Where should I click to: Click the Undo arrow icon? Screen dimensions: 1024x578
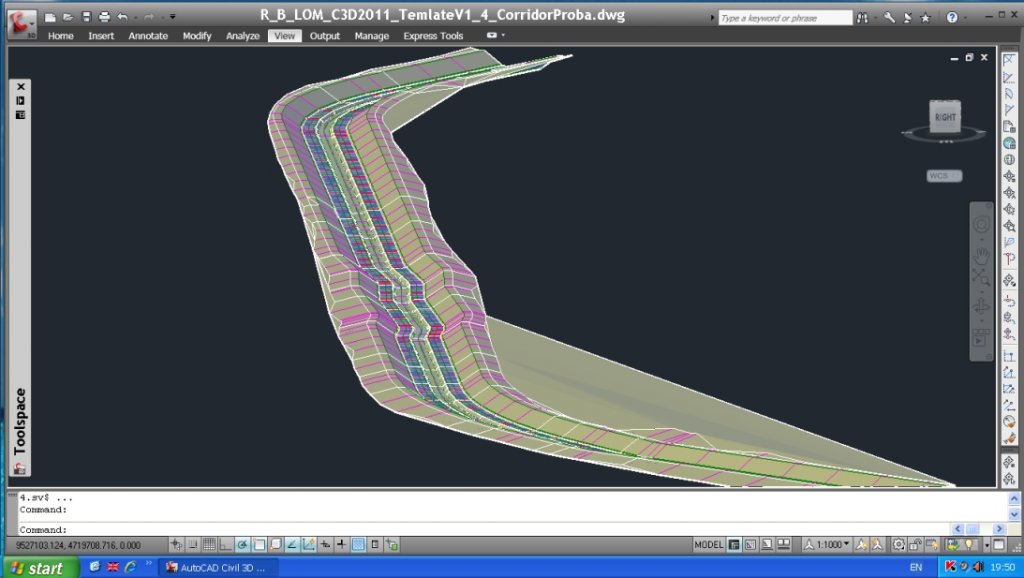pos(122,17)
